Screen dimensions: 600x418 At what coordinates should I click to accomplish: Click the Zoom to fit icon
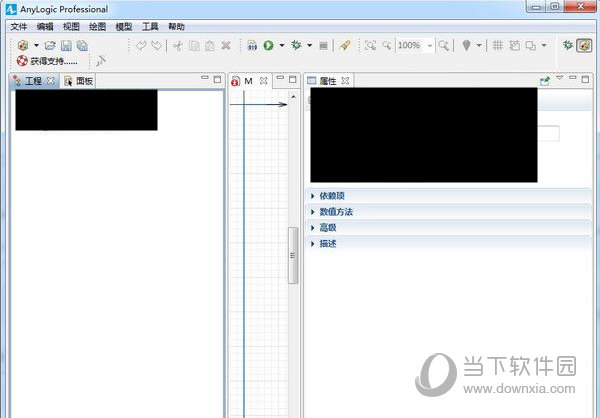[370, 46]
